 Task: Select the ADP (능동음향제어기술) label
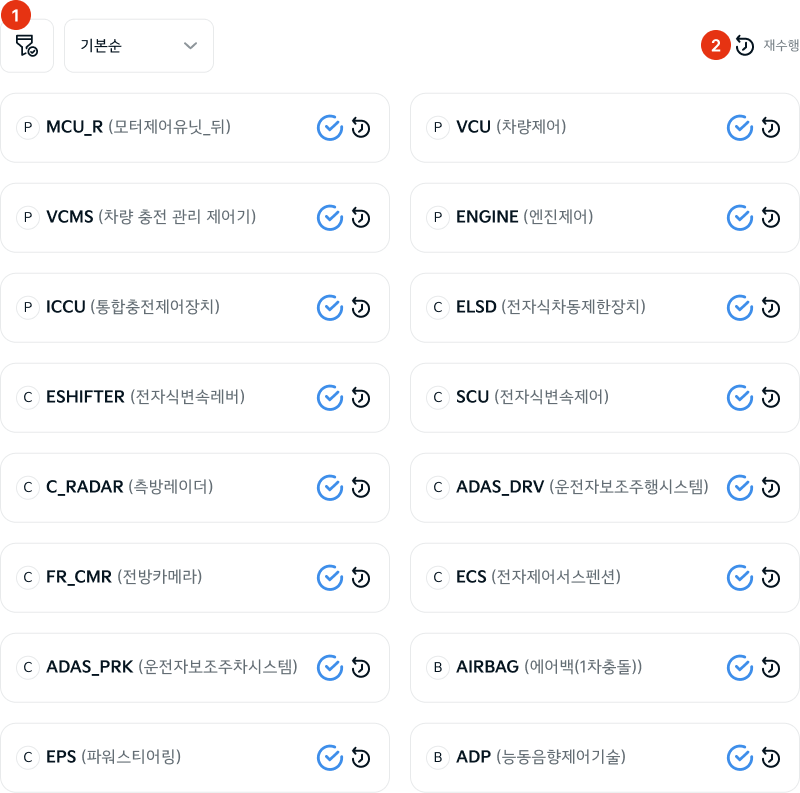pos(541,757)
